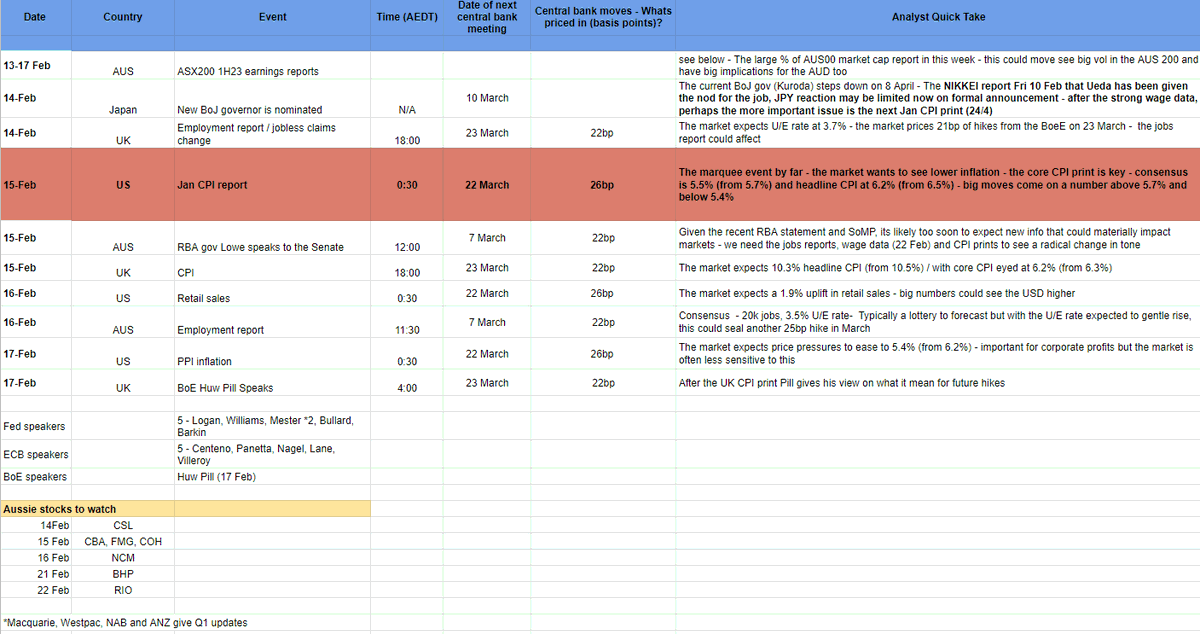Select the U/E rate at 3.7% comment

click(937, 133)
